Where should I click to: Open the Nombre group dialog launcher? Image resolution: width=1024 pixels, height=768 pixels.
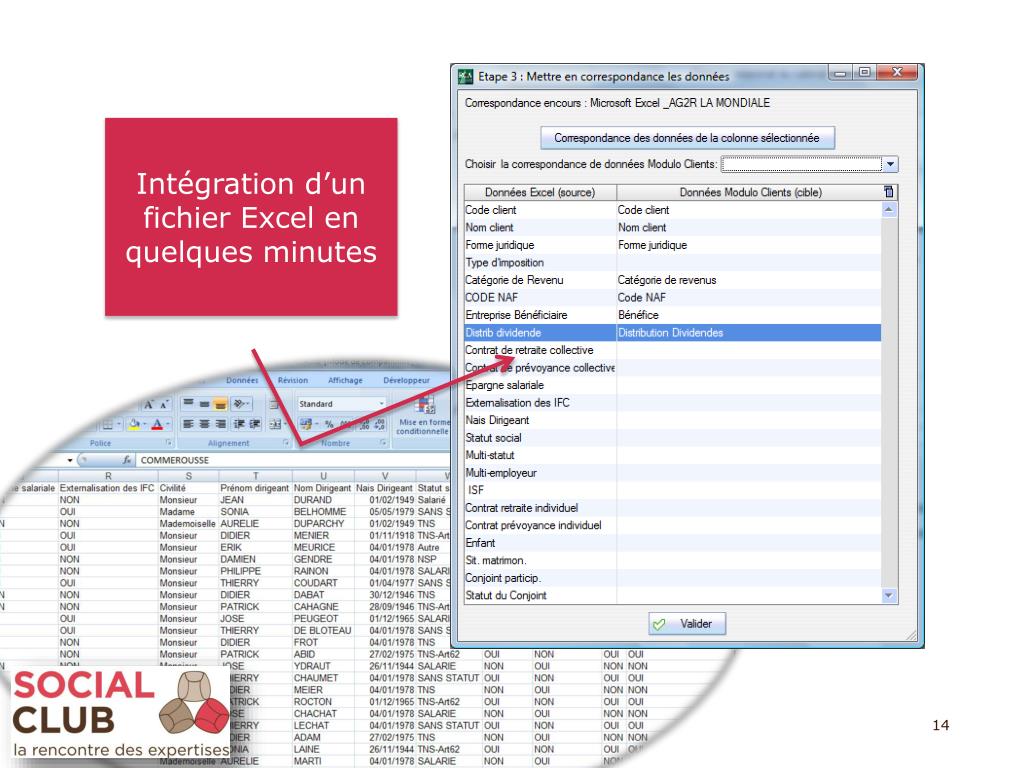[383, 443]
